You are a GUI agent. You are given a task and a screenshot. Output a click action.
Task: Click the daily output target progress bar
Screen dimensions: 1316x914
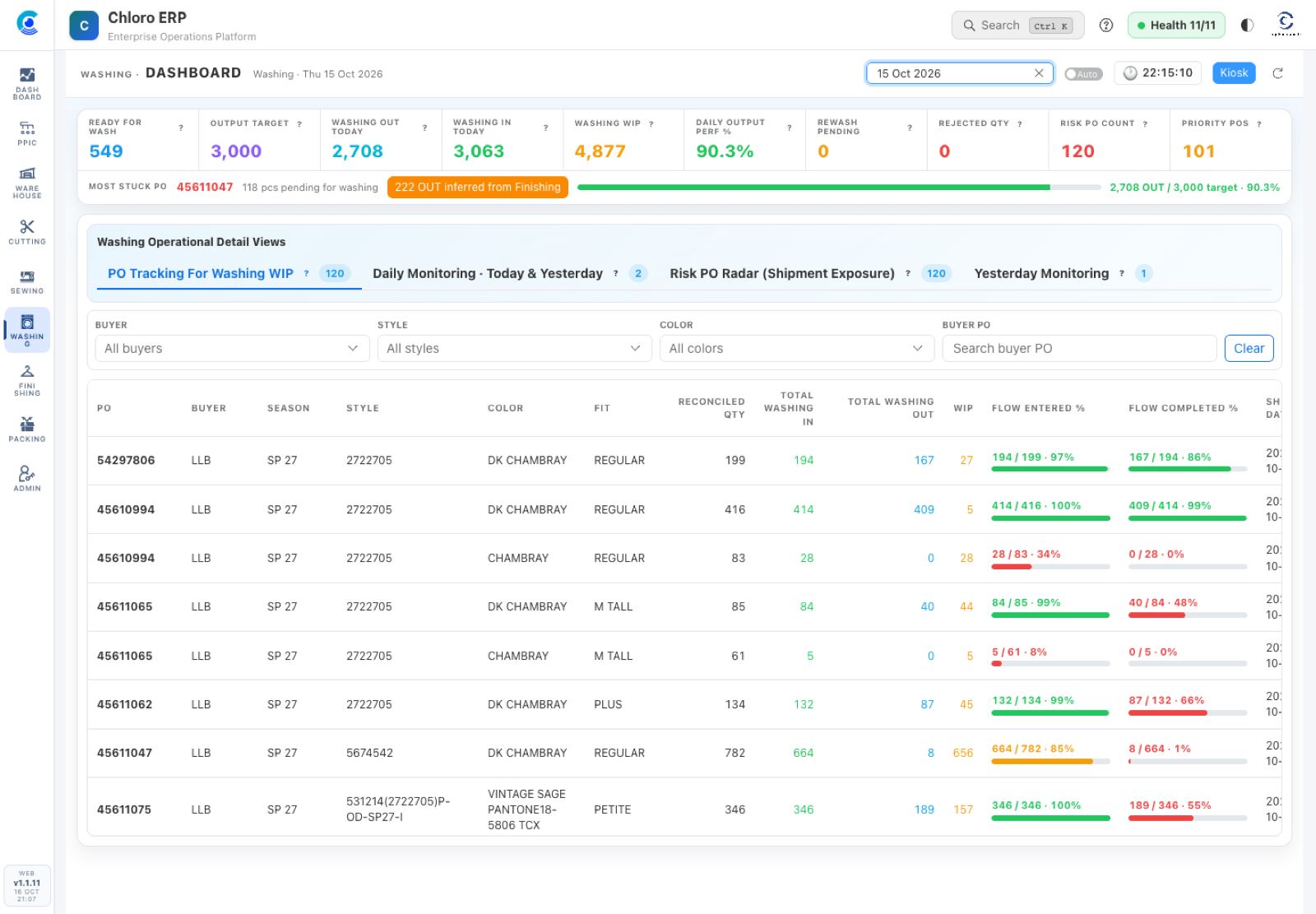(839, 188)
